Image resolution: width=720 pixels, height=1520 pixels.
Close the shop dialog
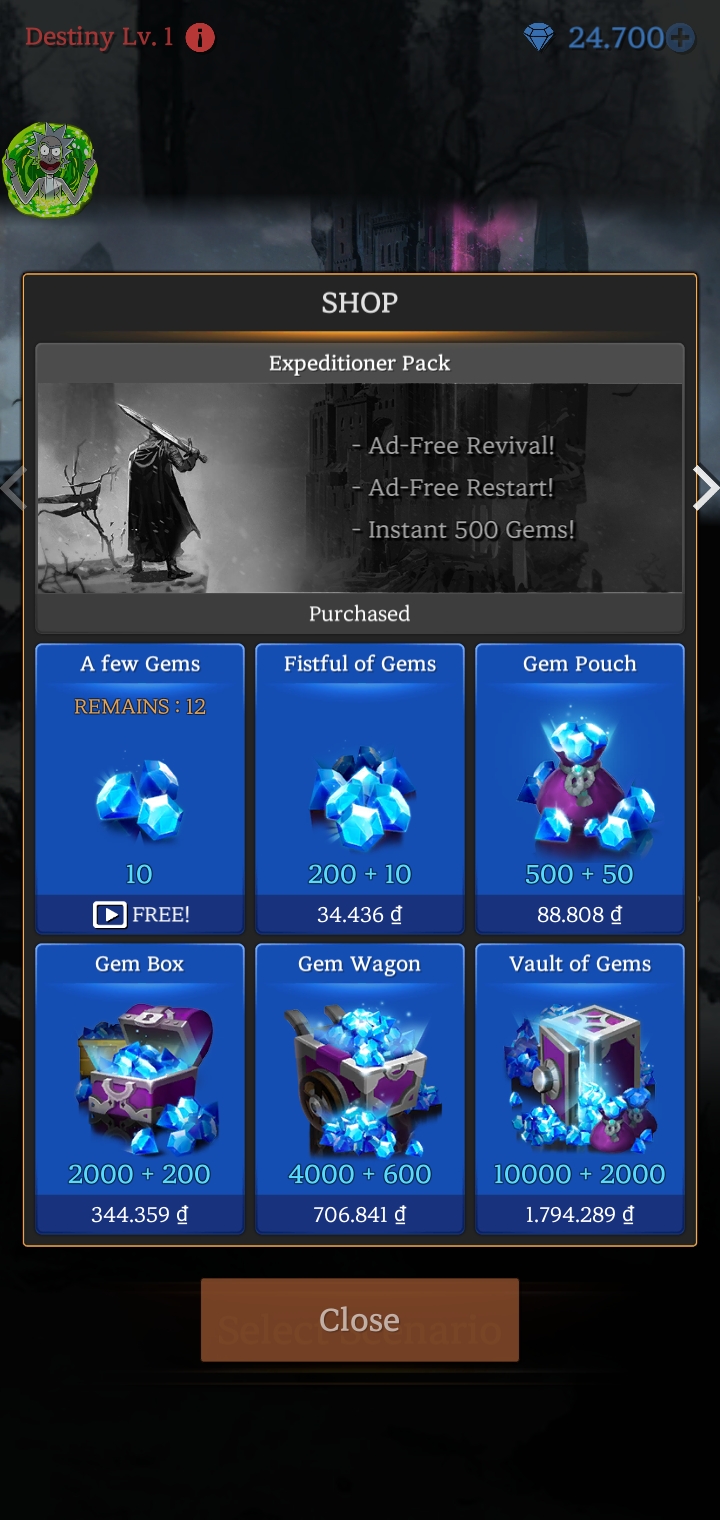point(360,1320)
